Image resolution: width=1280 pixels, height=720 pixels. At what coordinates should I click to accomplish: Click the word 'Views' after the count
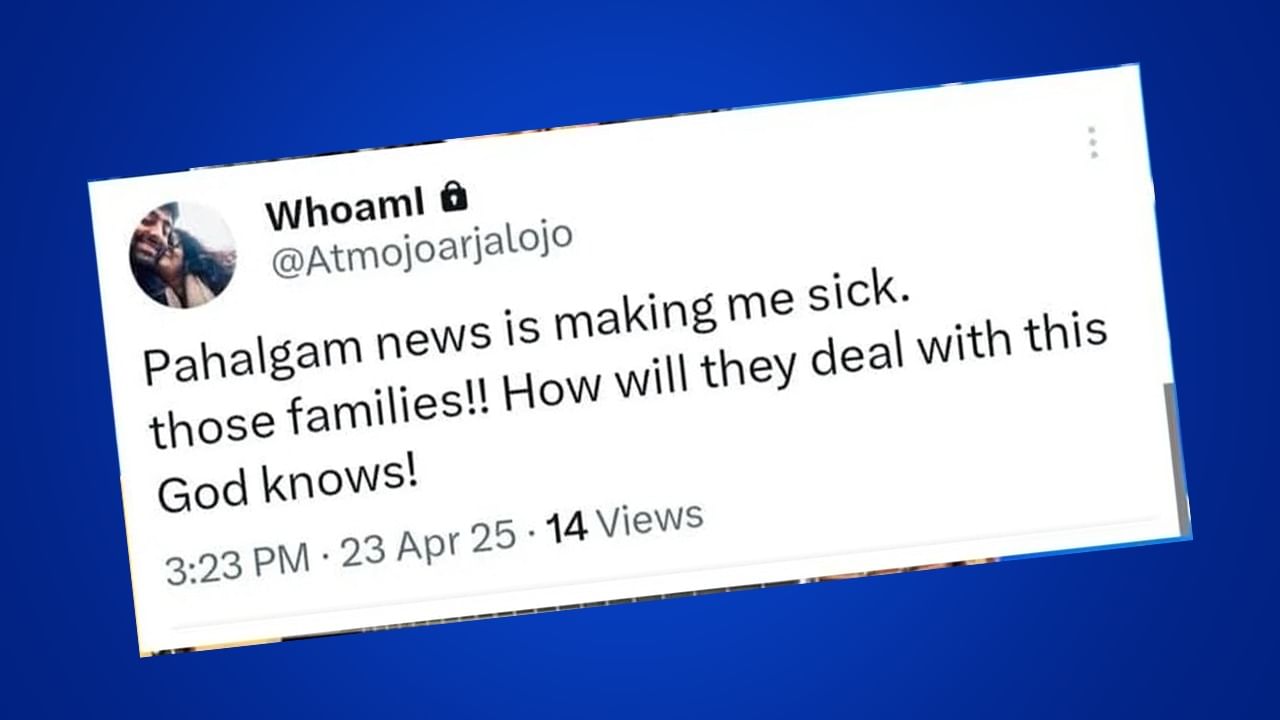click(654, 519)
